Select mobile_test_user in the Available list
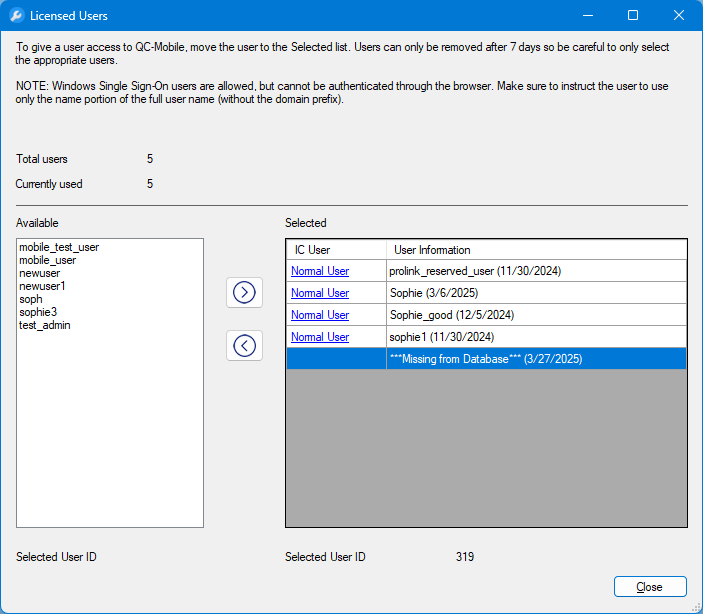Screen dimensions: 703x614 [x=59, y=247]
